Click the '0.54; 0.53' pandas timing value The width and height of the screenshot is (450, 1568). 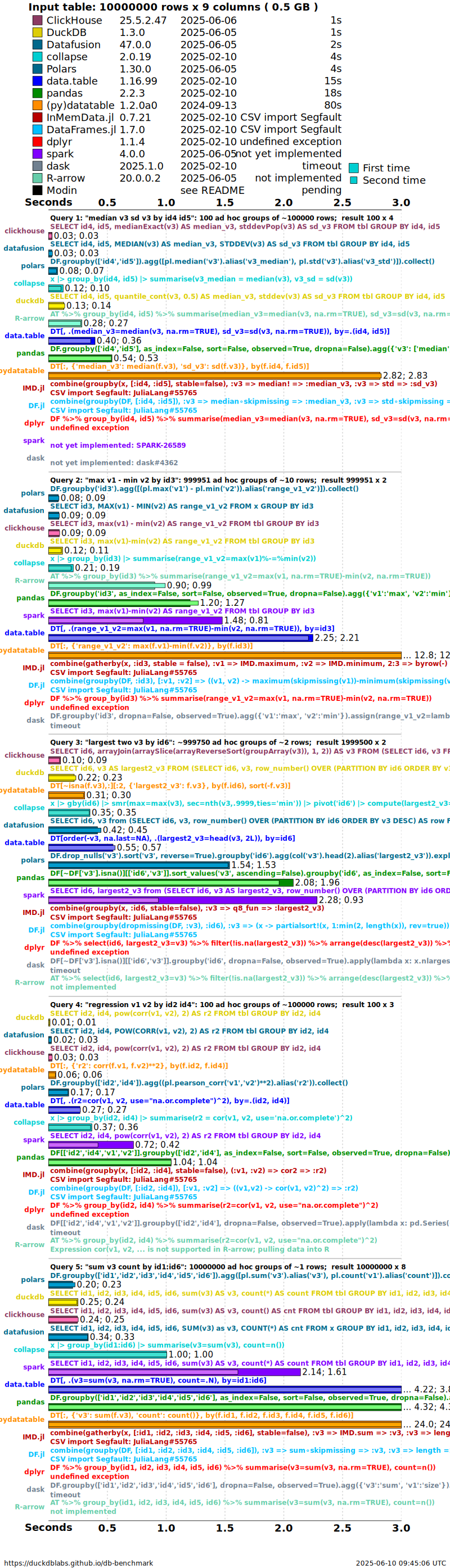click(x=136, y=358)
